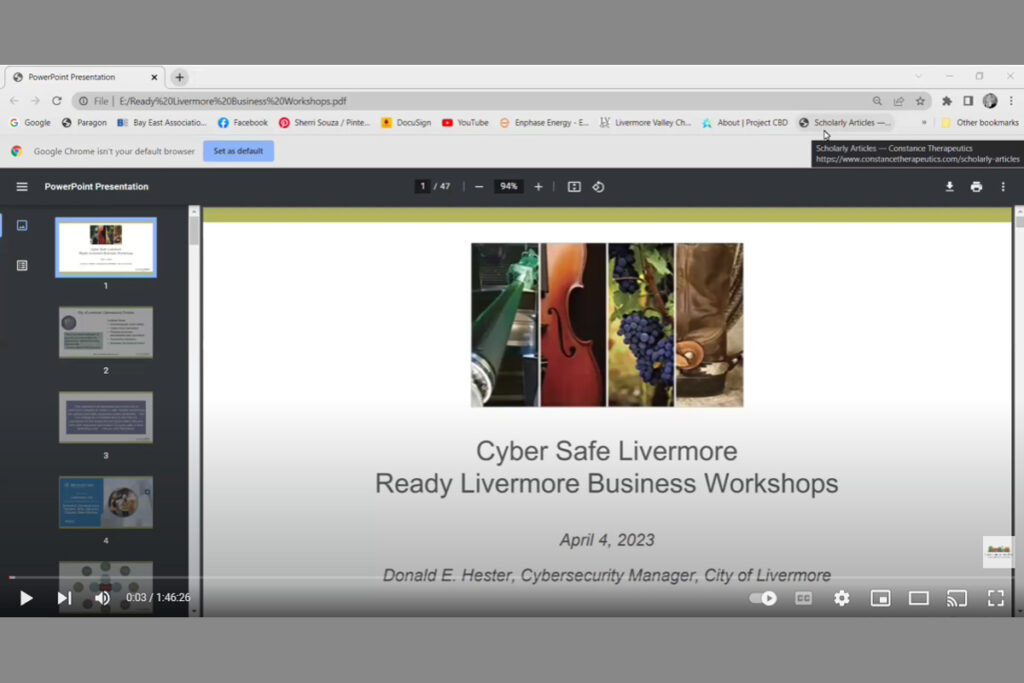Open Facebook bookmark
This screenshot has height=683, width=1024.
[x=243, y=122]
